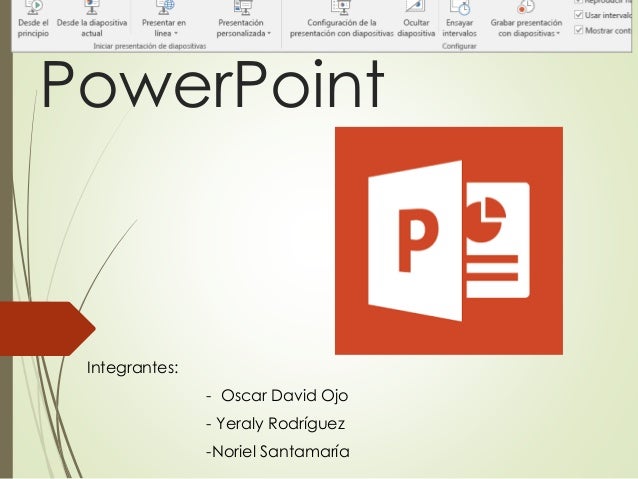
Task: Expand Grabar presentación dropdown arrow
Action: 558,33
